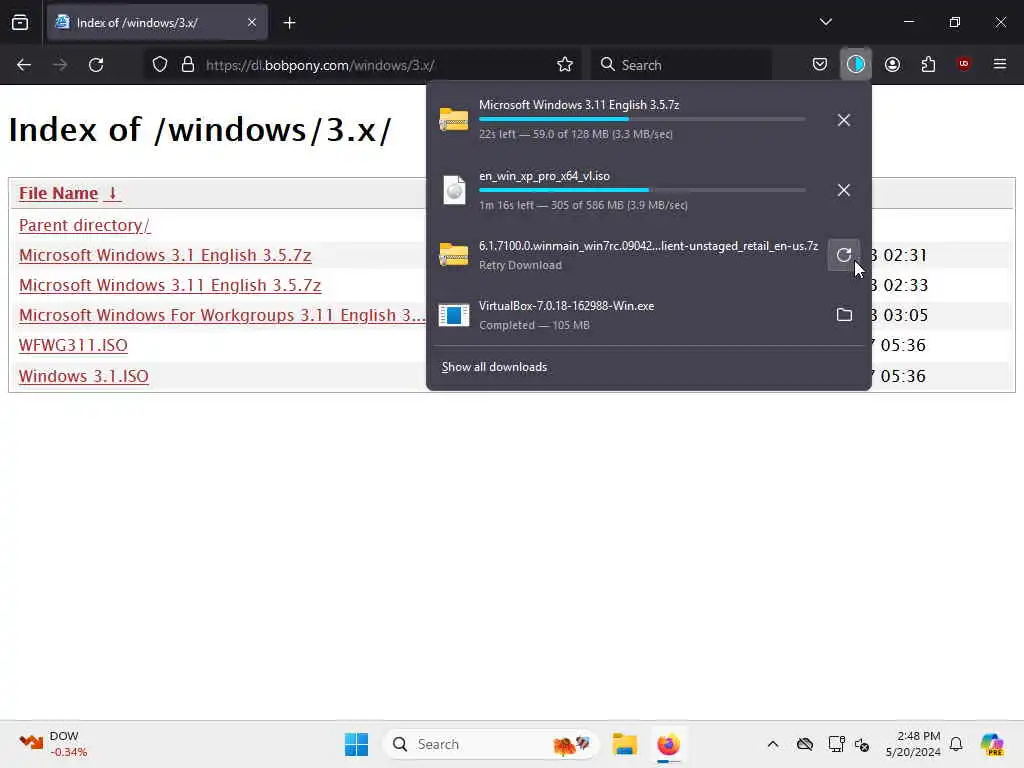Open the Firefox application menu
1024x768 pixels.
coord(999,64)
